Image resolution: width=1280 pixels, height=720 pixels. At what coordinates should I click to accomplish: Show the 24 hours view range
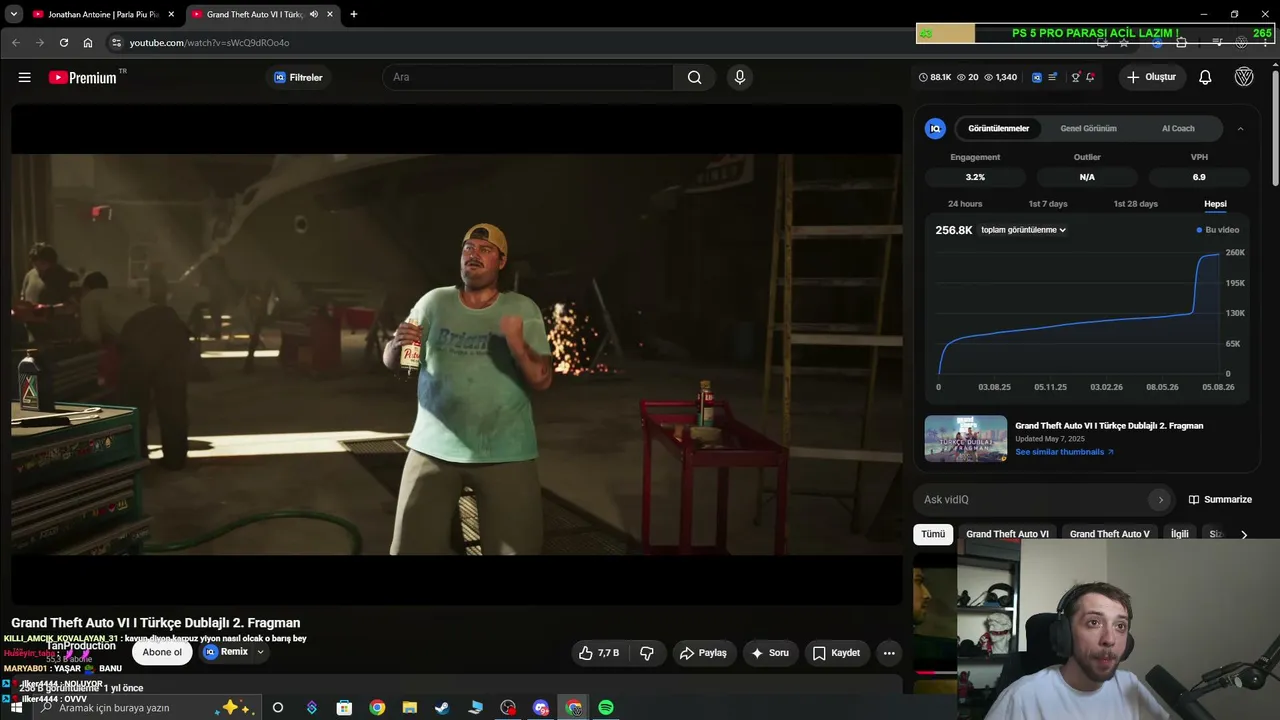(x=965, y=204)
